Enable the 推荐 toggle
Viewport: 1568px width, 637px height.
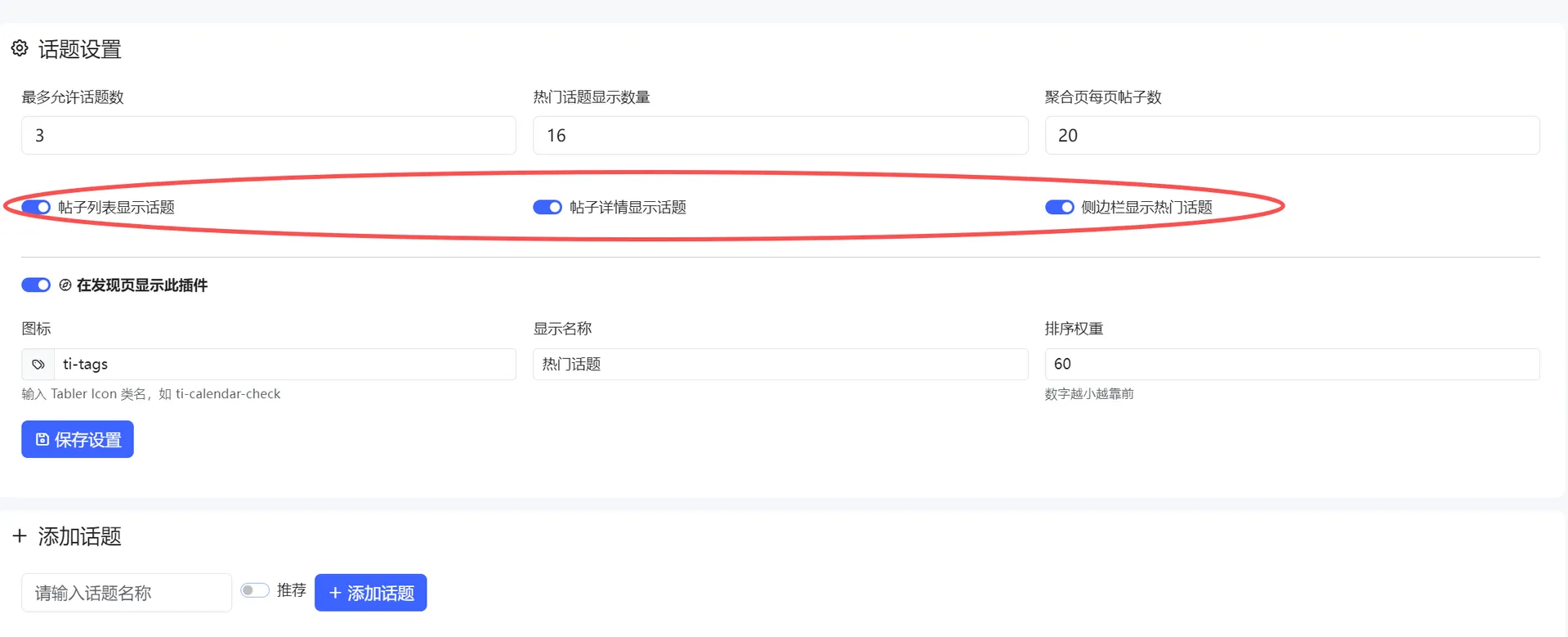255,590
